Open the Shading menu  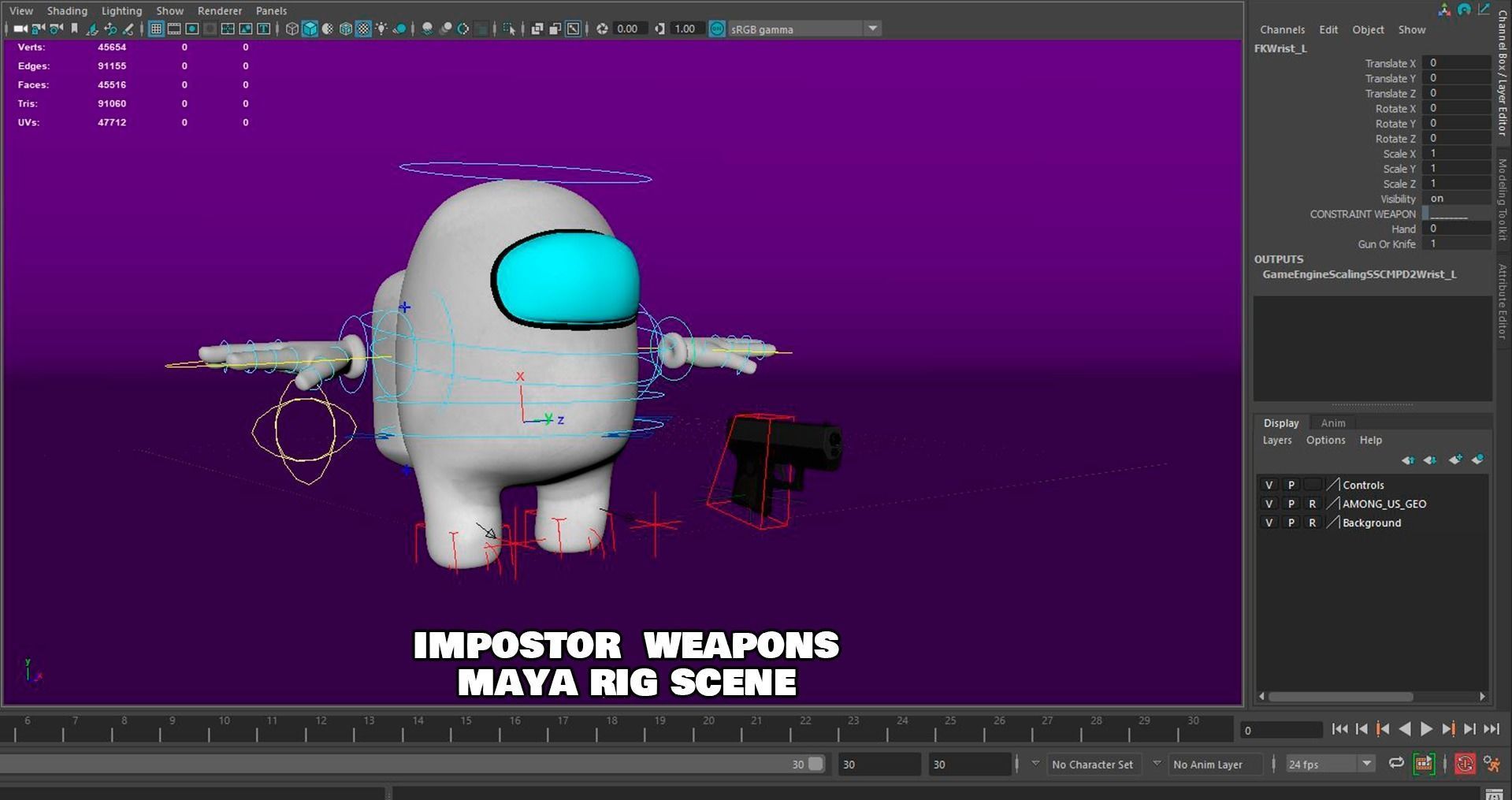click(x=67, y=10)
